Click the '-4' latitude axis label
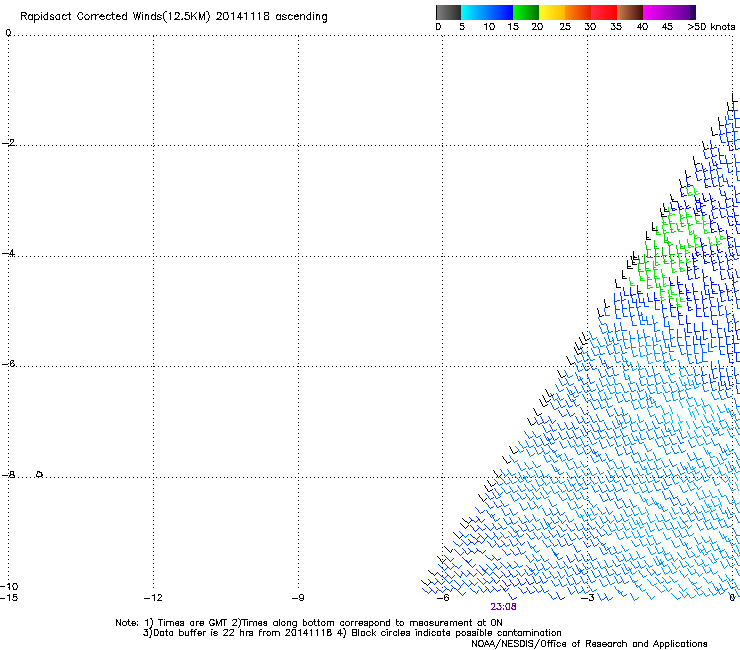740x650 pixels. [x=8, y=253]
